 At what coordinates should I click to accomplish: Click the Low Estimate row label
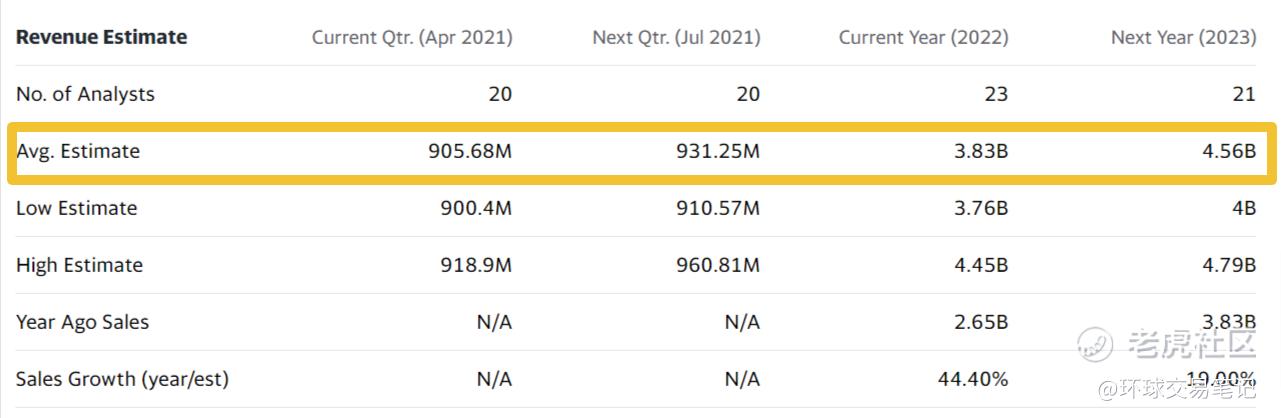(77, 208)
